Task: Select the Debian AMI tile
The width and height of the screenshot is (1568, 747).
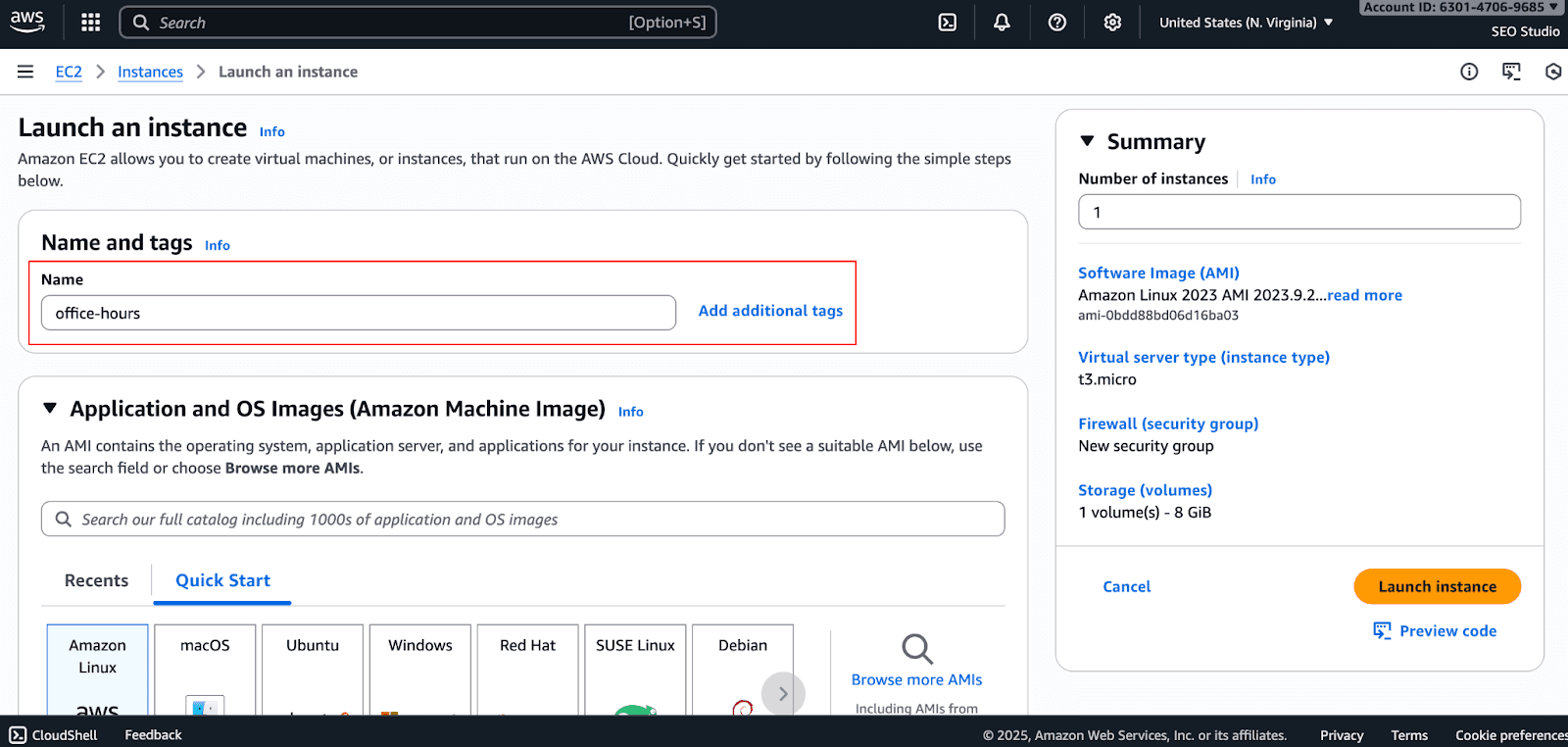Action: [x=743, y=670]
